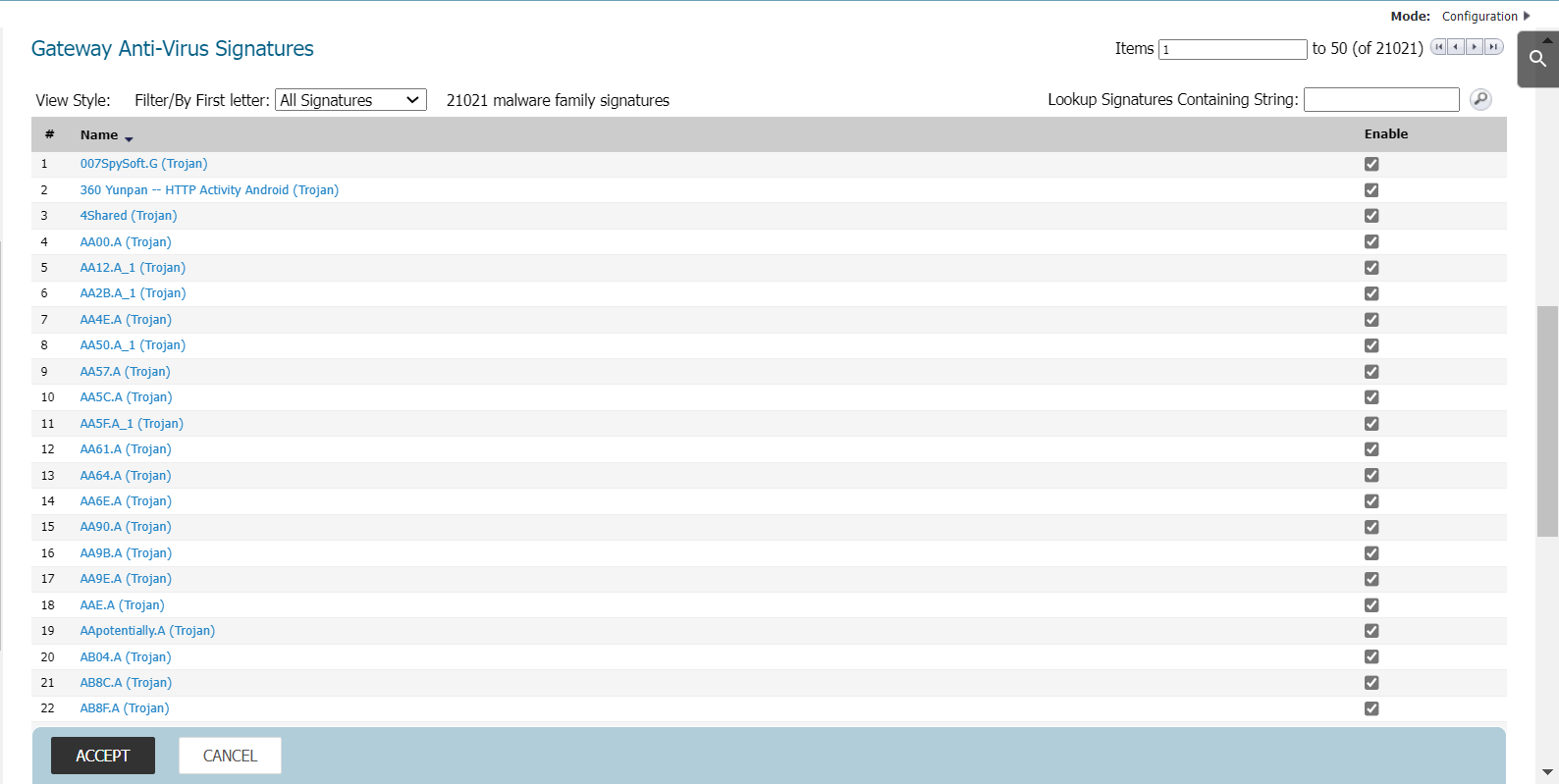
Task: Open the 360 Yunpan HTTP Activity Android link
Action: (209, 190)
